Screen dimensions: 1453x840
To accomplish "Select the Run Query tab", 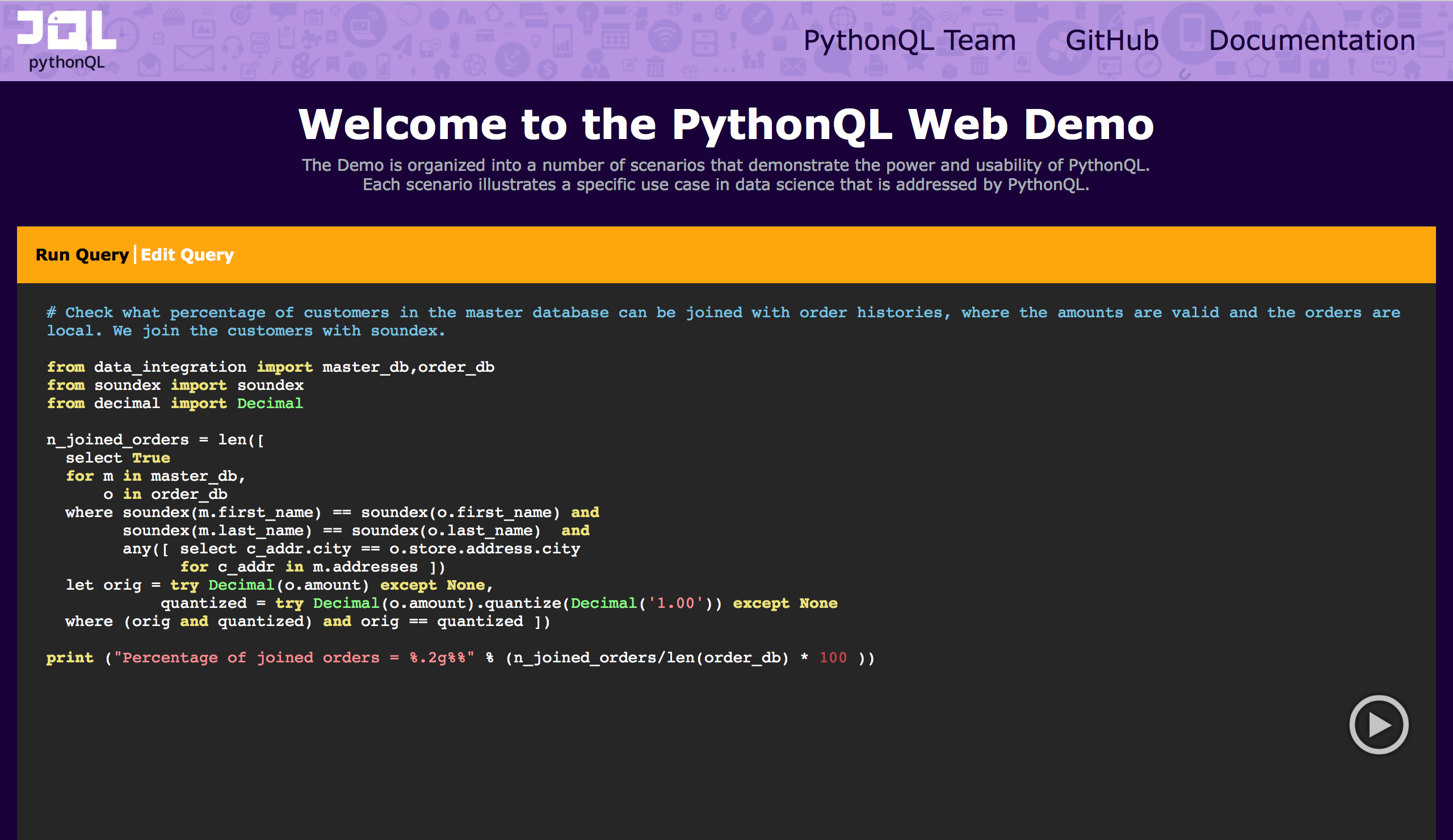I will (82, 255).
